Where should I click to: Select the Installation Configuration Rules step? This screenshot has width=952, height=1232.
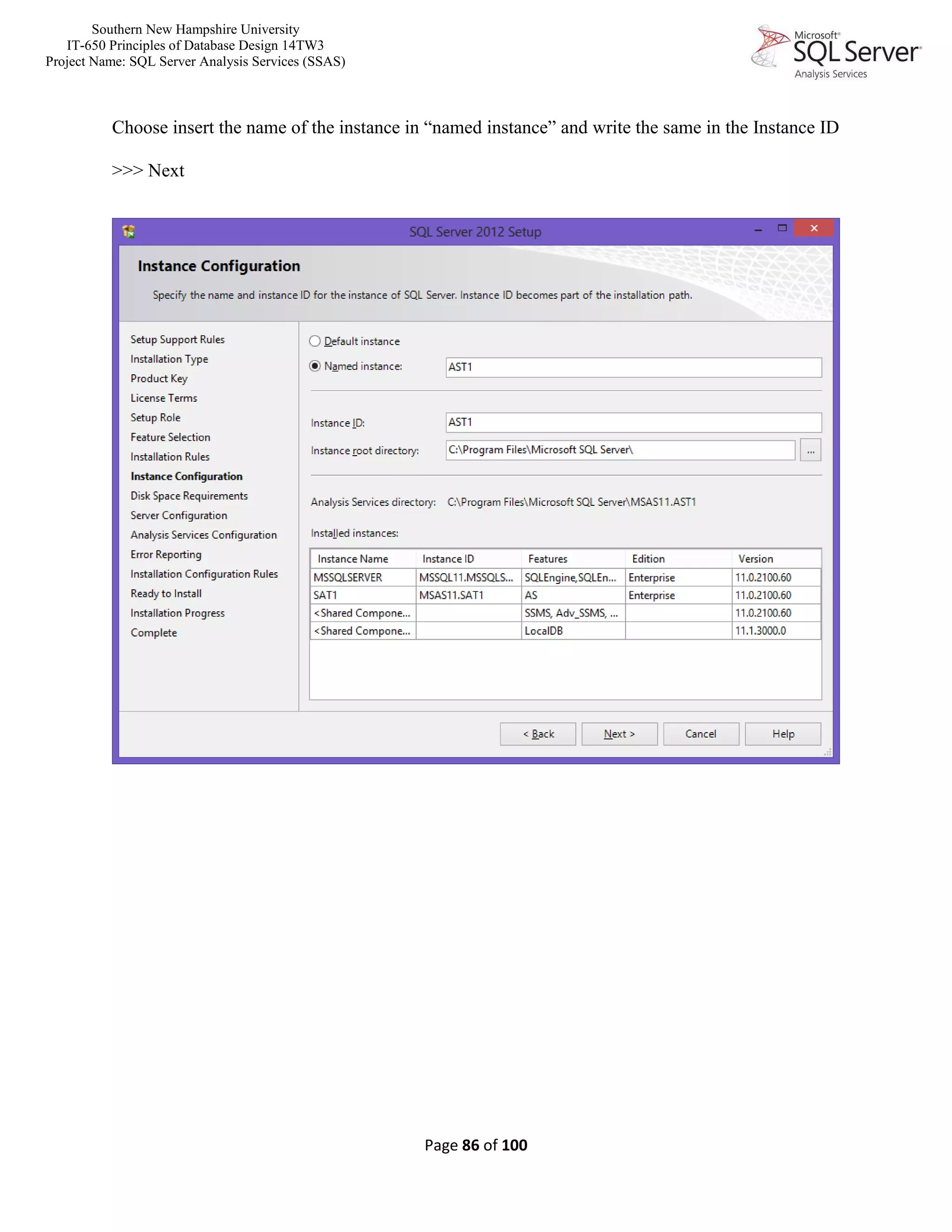click(x=204, y=574)
